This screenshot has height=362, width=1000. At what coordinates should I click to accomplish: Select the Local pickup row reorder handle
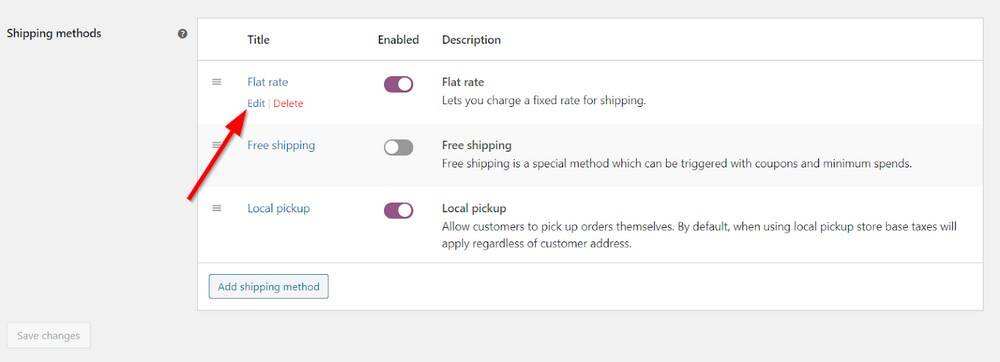coord(217,208)
